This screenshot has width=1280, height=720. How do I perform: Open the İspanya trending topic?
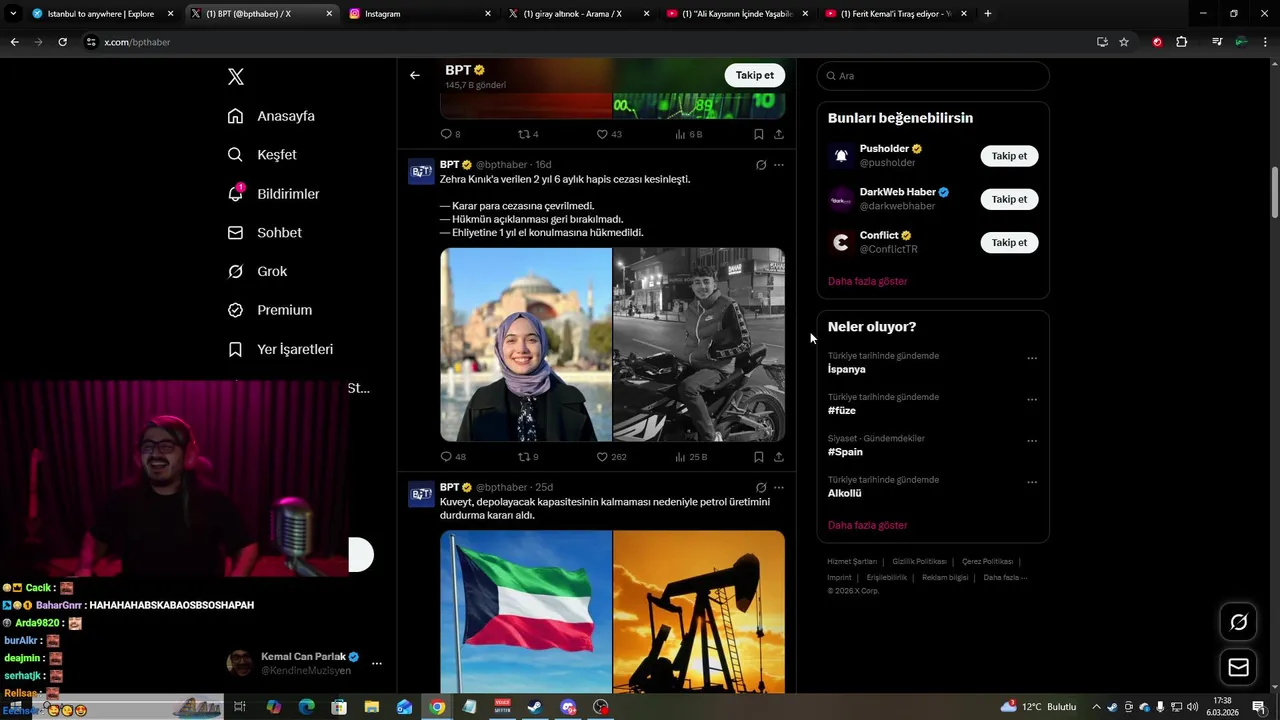tap(847, 369)
